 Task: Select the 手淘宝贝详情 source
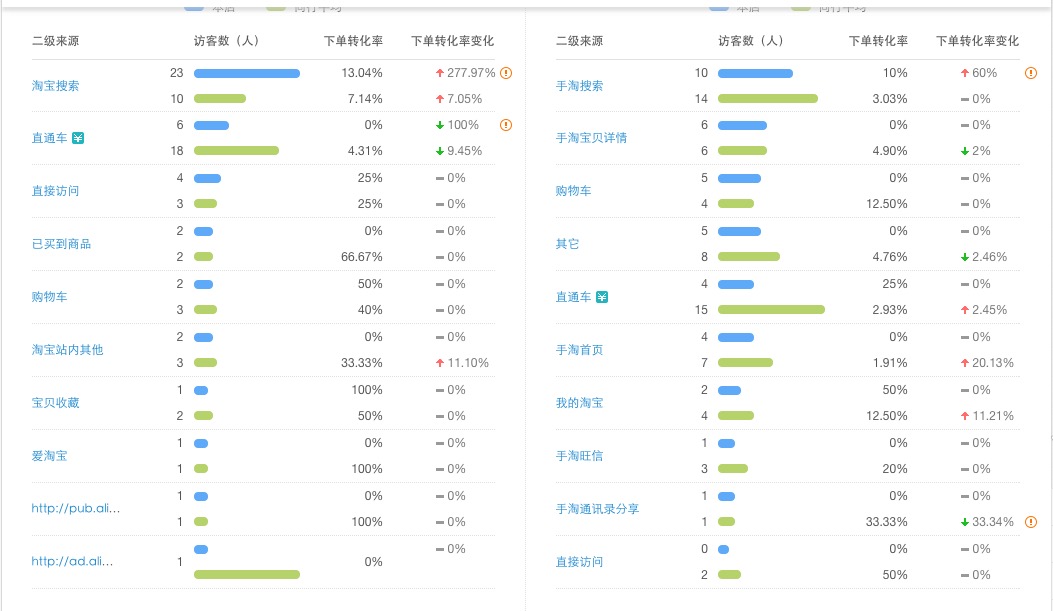pos(591,138)
